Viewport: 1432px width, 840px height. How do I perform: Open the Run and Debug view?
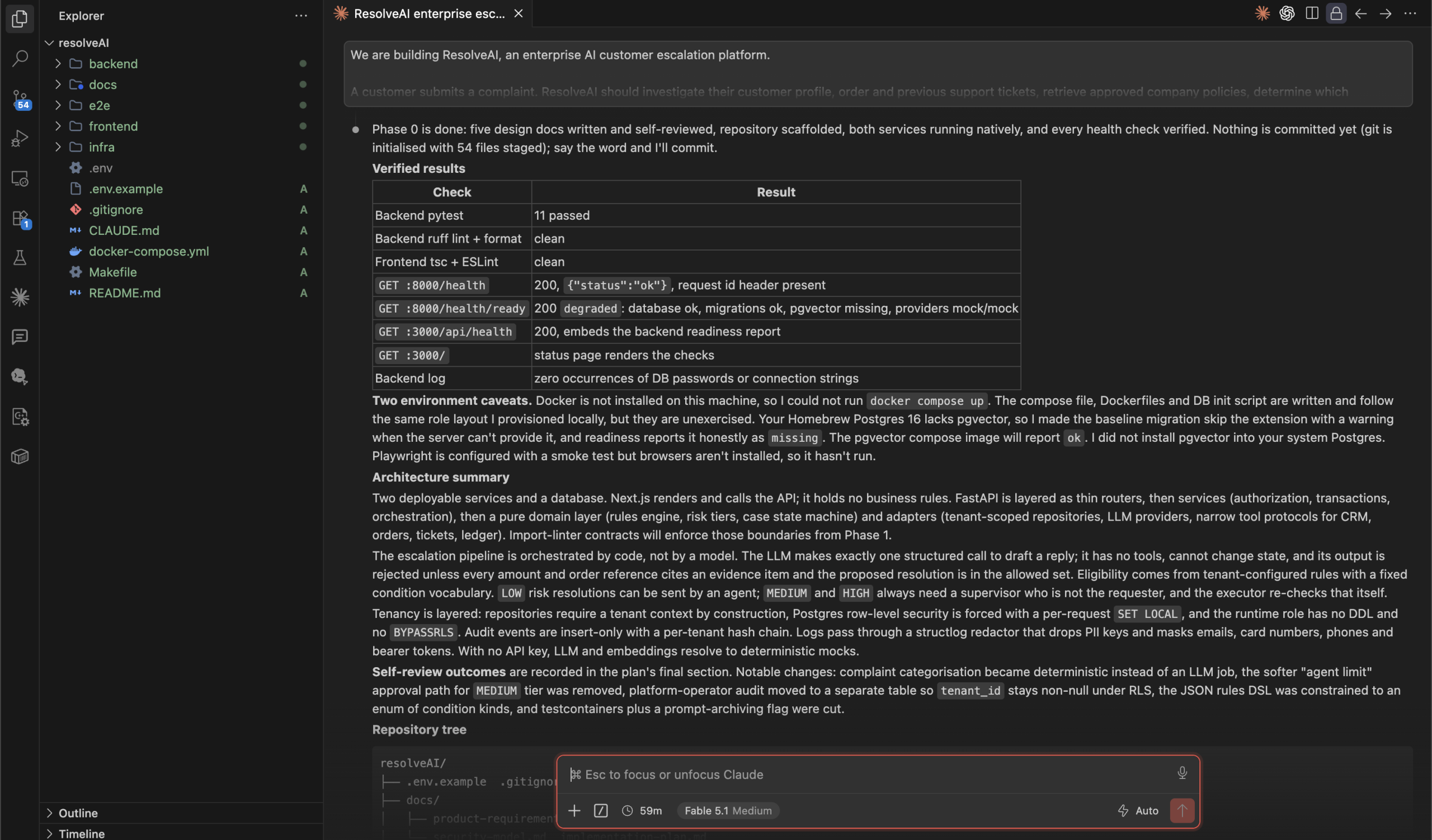(20, 138)
